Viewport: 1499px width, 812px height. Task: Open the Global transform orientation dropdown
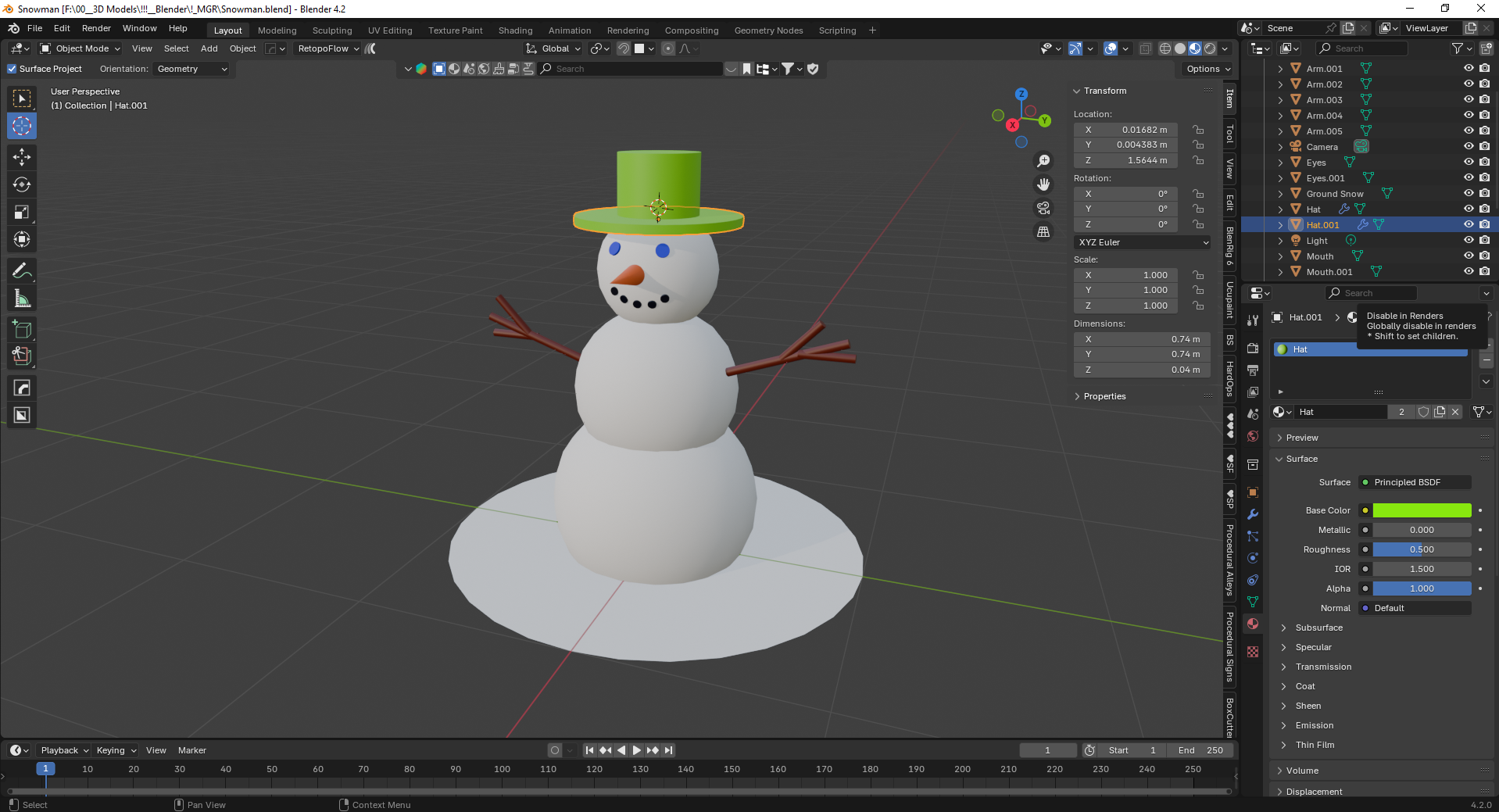tap(554, 48)
